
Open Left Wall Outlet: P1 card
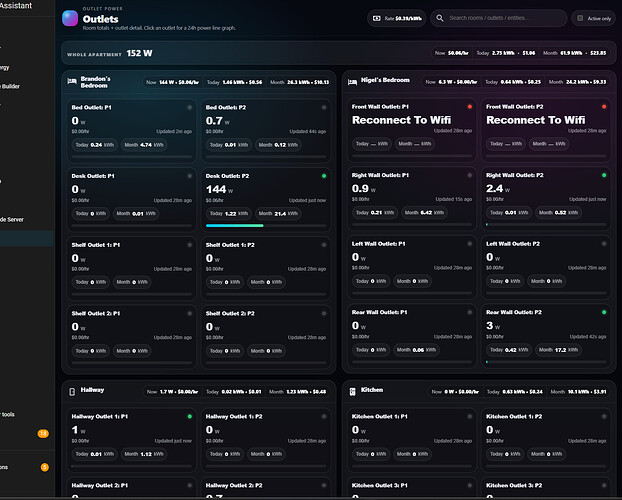[x=411, y=268]
